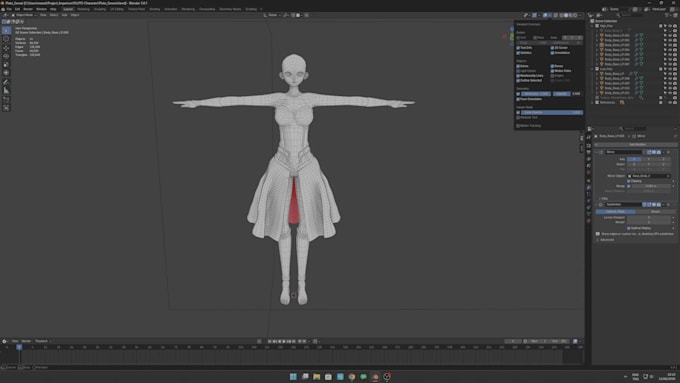The image size is (680, 383).
Task: Adjust the Levels Viewport value field
Action: pyautogui.click(x=649, y=217)
